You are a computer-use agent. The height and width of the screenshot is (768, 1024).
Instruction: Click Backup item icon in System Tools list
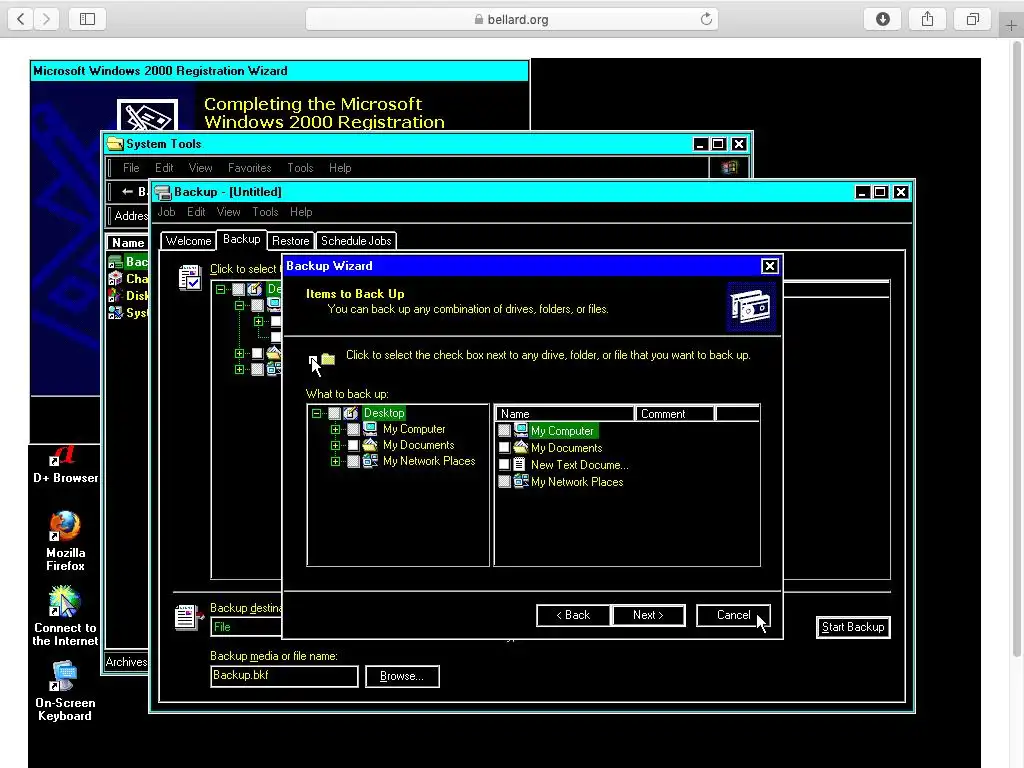point(116,262)
